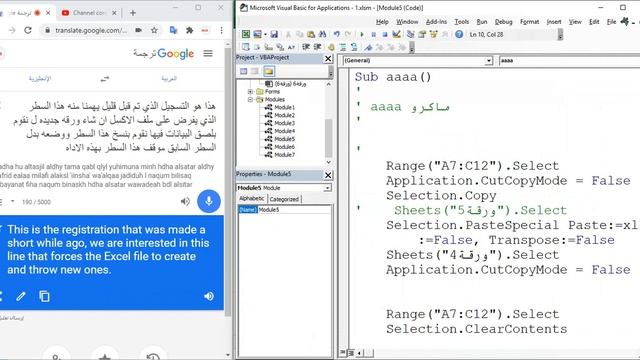
Task: Open the Tools menu
Action: (x=461, y=22)
